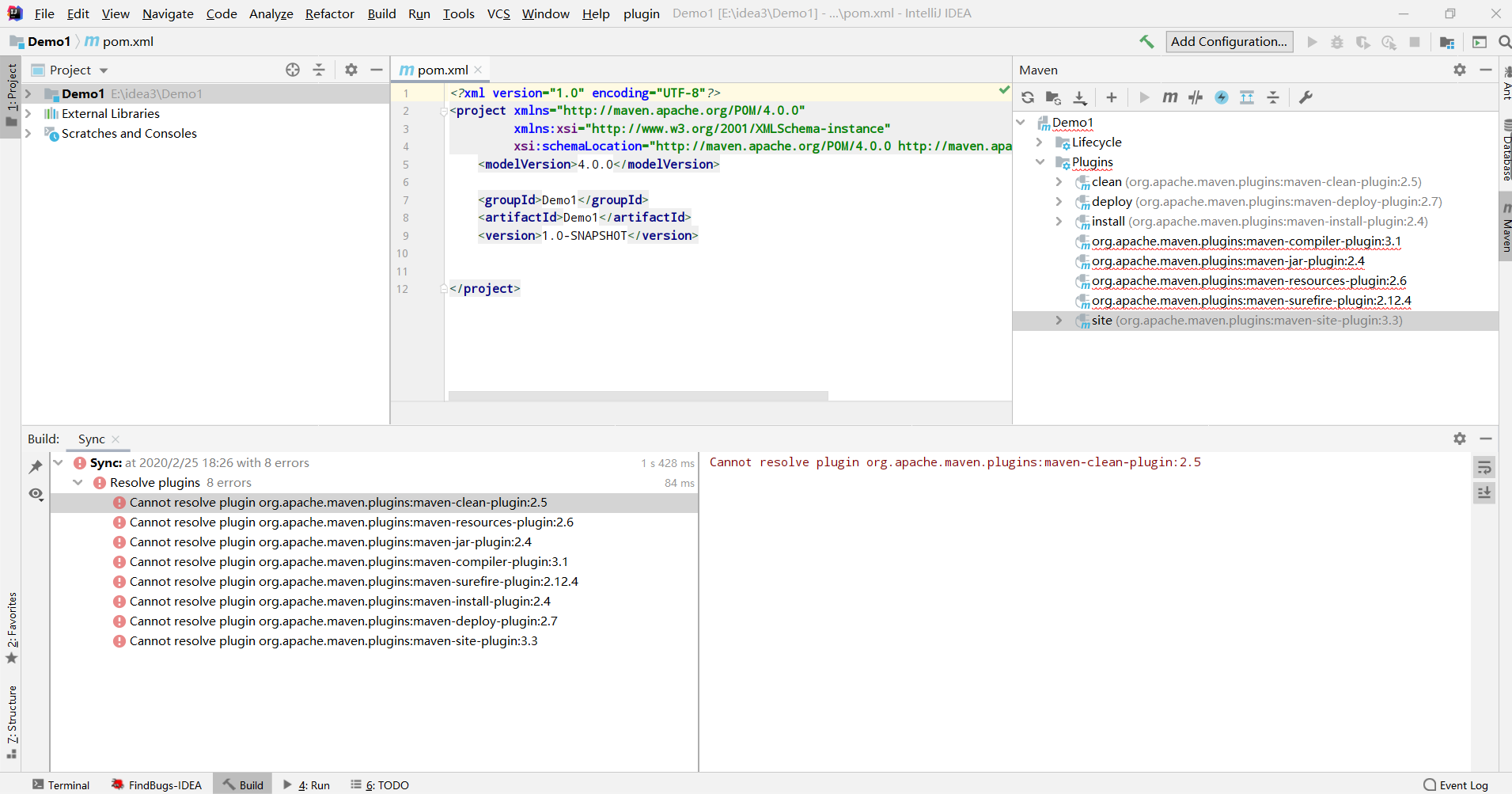Locate the open file in the Project tree
Viewport: 1512px width, 794px height.
click(293, 70)
